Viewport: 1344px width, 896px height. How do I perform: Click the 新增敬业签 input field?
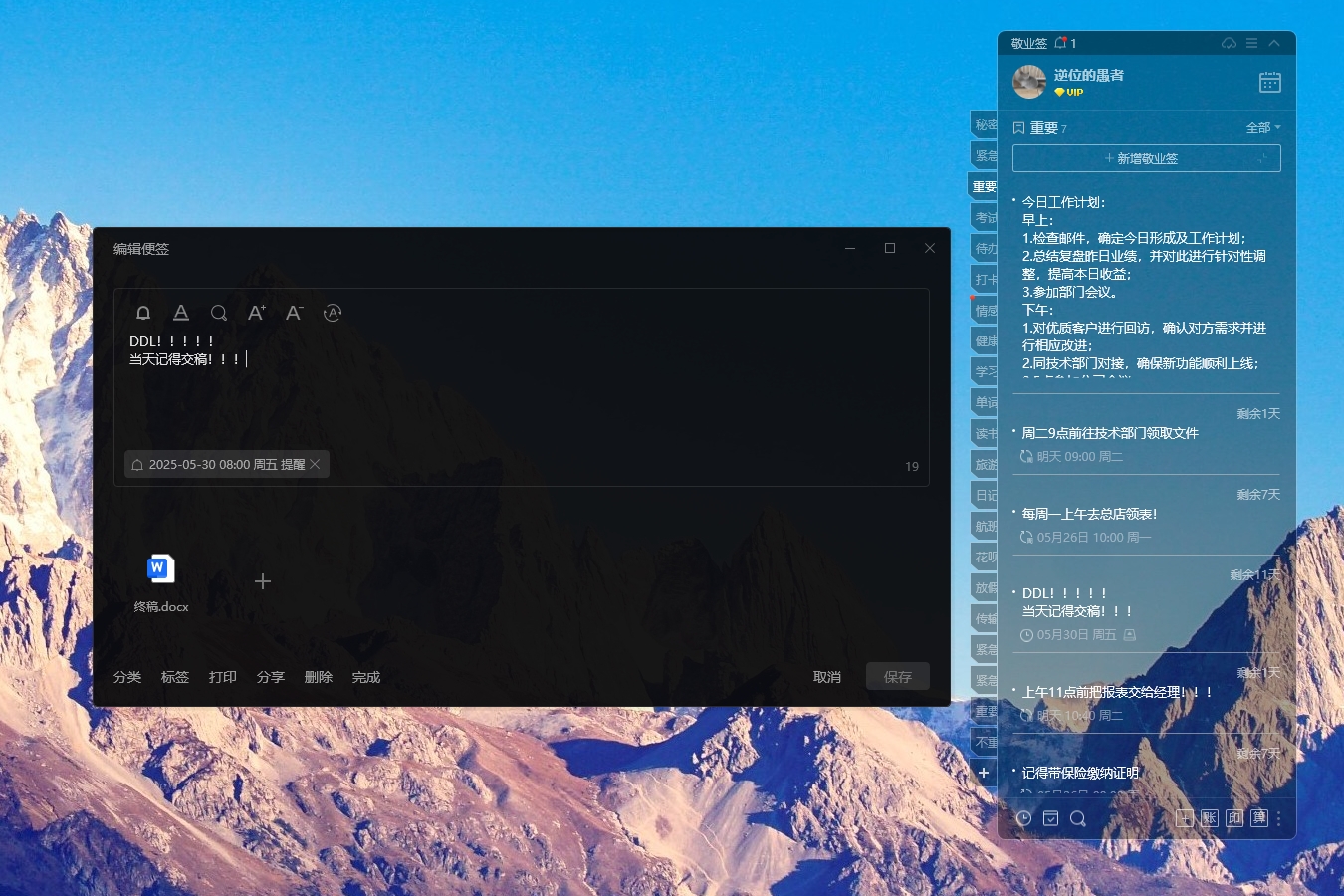[1147, 158]
